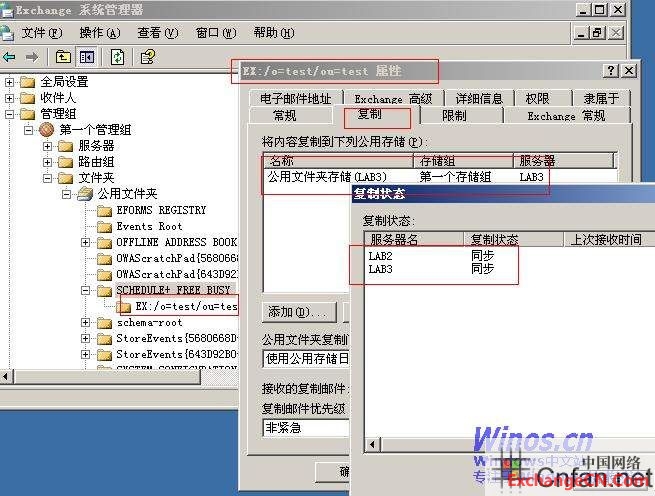Expand the OFFLINE ADDRESS BOOK node
This screenshot has width=655, height=496.
tap(86, 242)
